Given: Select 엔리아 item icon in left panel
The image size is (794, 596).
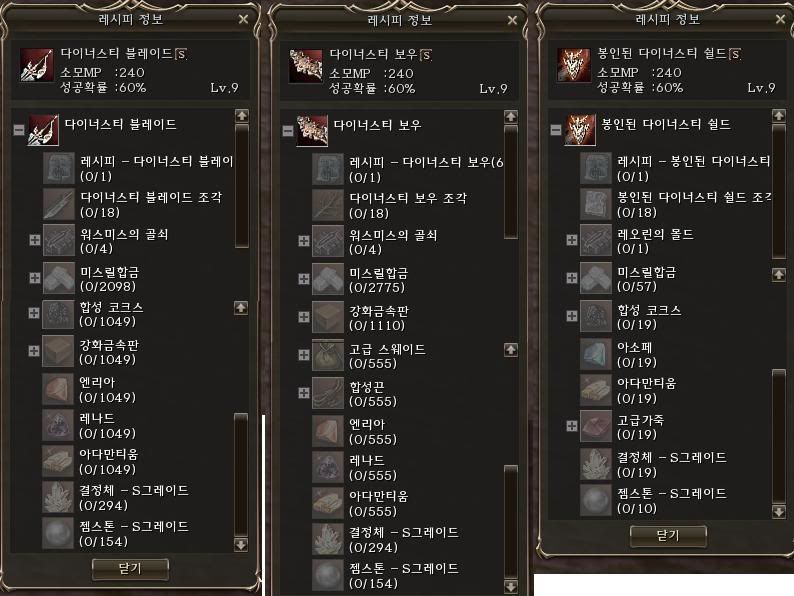Looking at the screenshot, I should (x=58, y=389).
